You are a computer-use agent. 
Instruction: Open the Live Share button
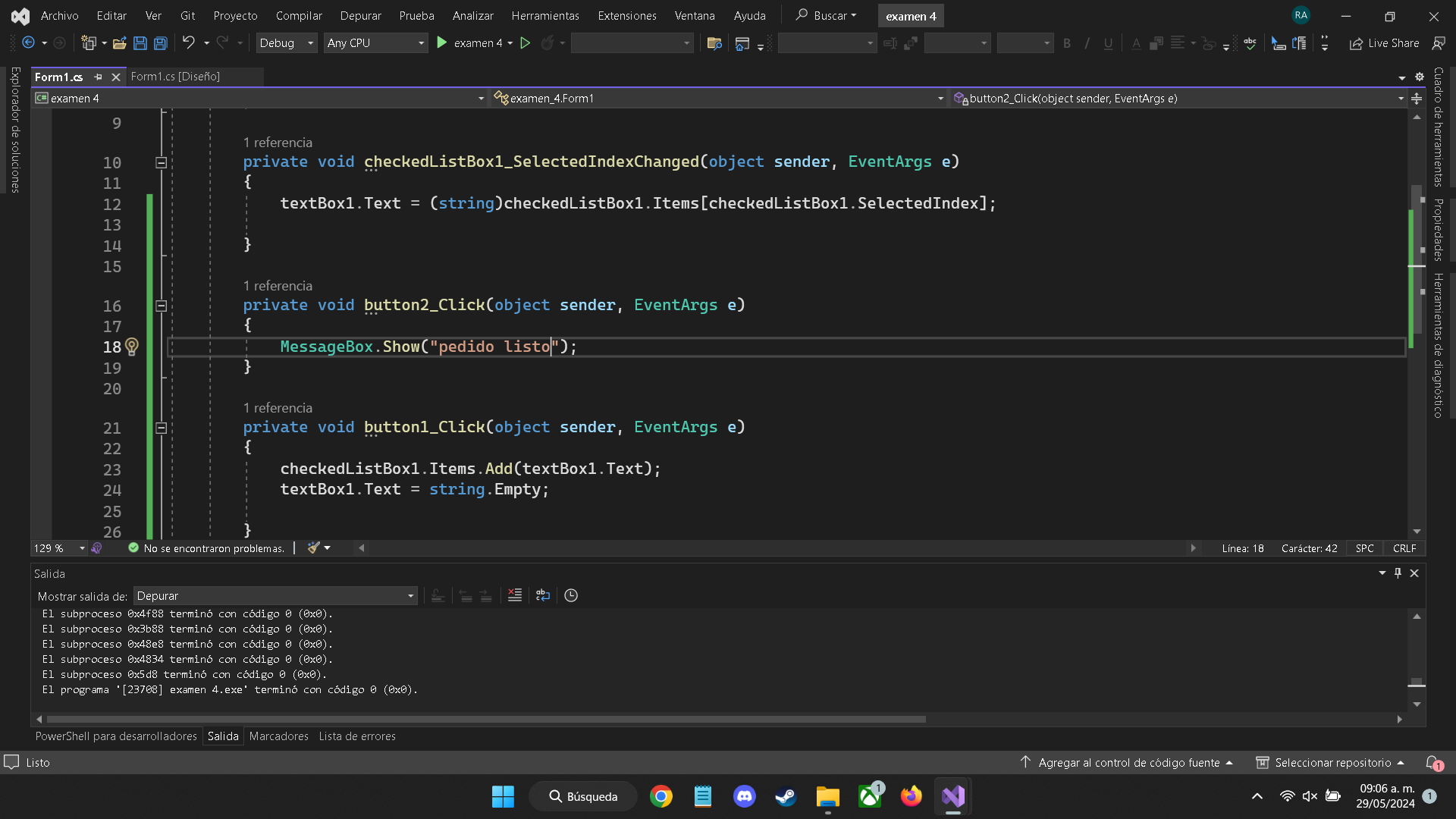tap(1385, 43)
